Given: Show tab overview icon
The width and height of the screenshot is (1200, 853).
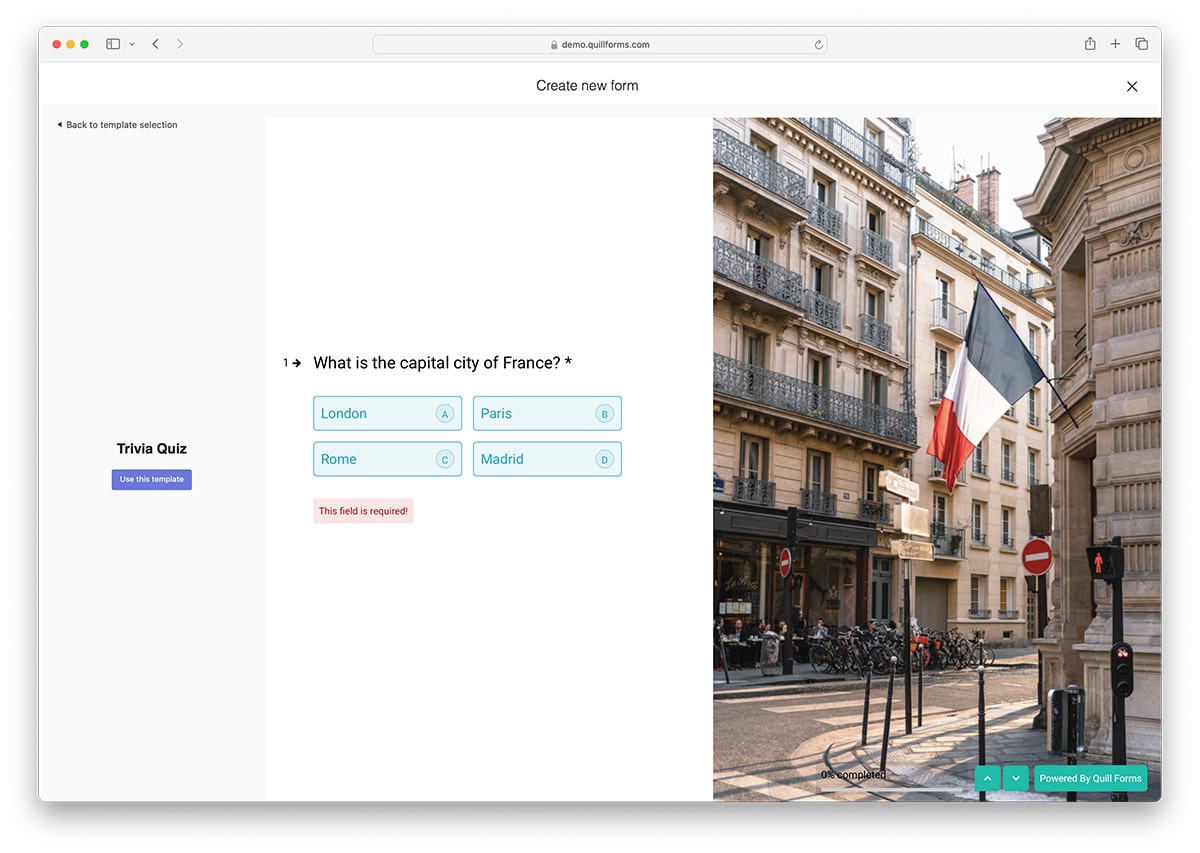Looking at the screenshot, I should pyautogui.click(x=1141, y=44).
